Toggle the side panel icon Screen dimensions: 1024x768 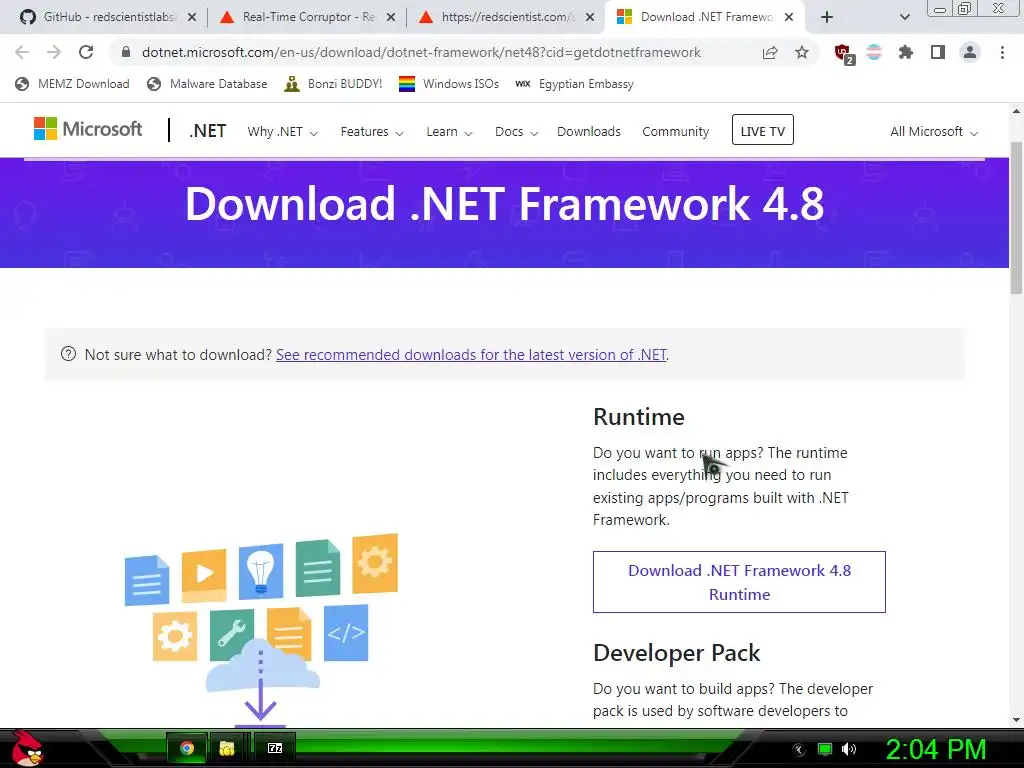[x=938, y=52]
